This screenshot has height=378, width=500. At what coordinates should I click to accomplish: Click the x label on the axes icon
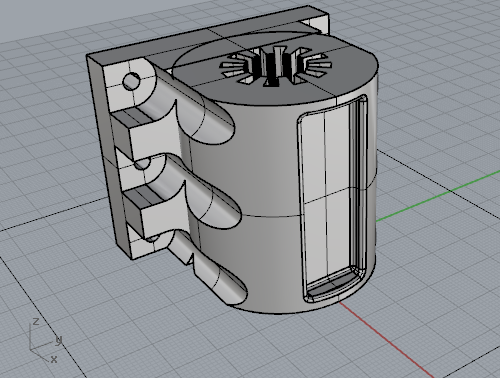coord(54,359)
